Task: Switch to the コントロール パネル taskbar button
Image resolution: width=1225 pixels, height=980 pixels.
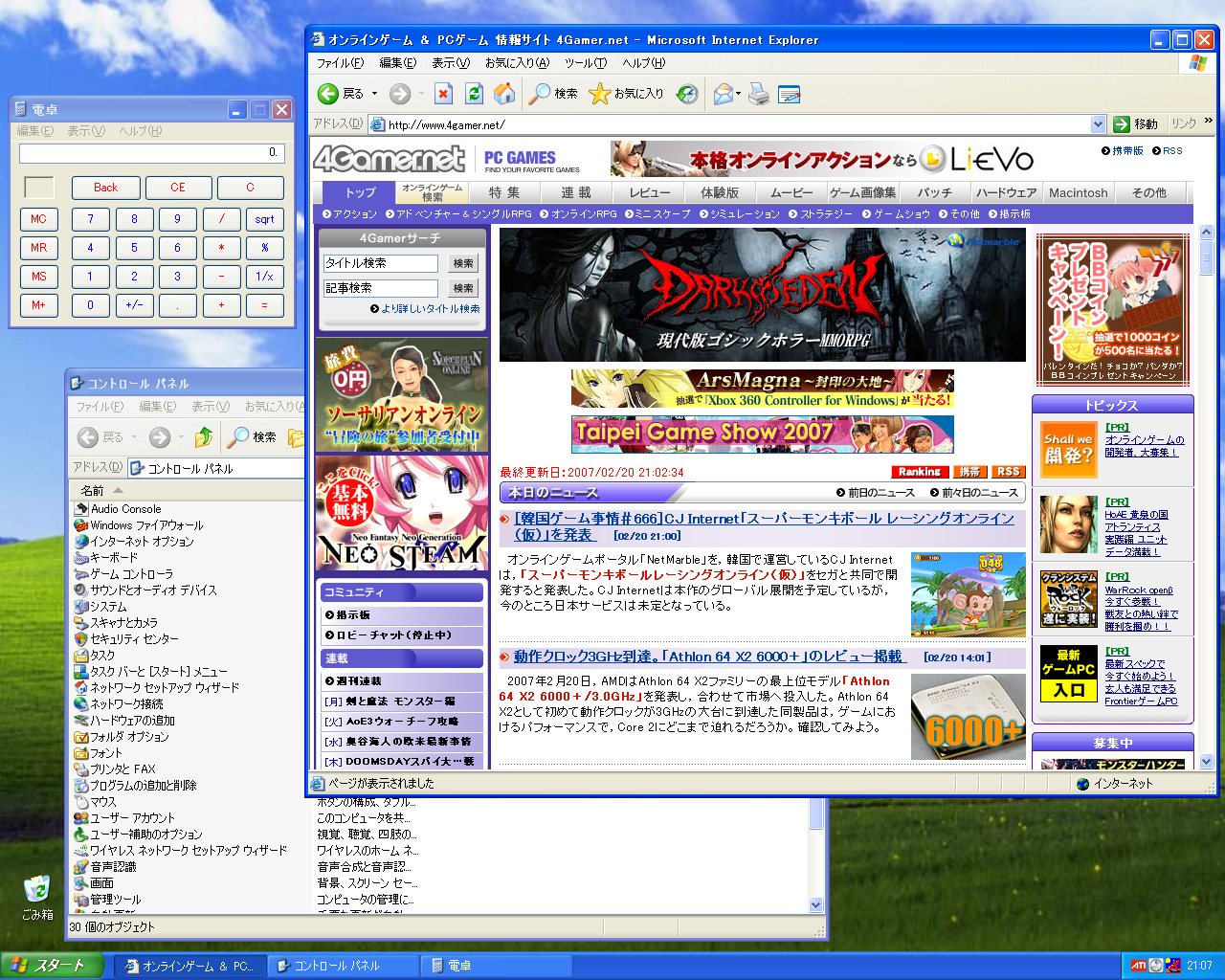Action: click(343, 966)
